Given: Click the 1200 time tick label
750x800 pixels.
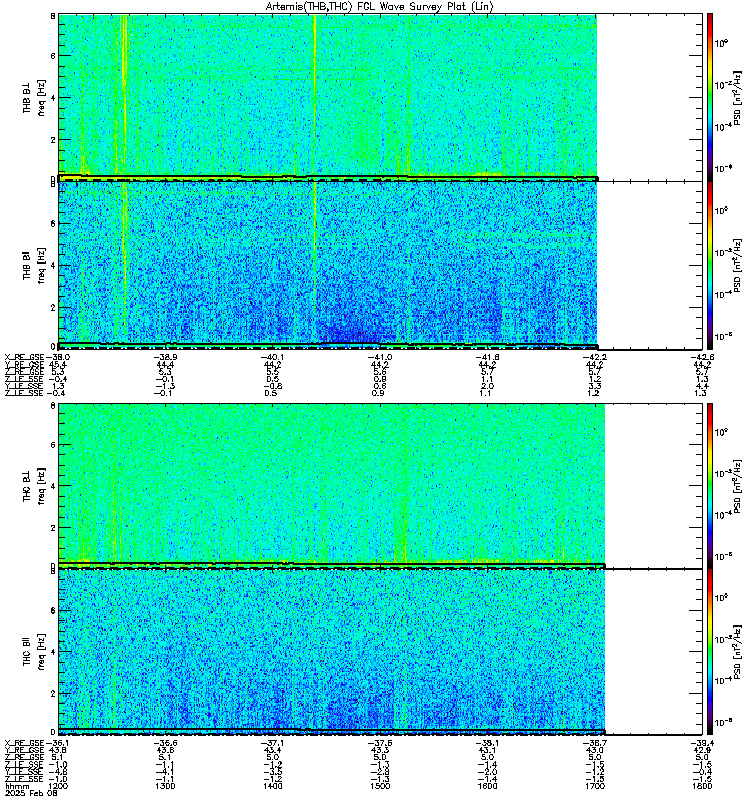Looking at the screenshot, I should (58, 786).
